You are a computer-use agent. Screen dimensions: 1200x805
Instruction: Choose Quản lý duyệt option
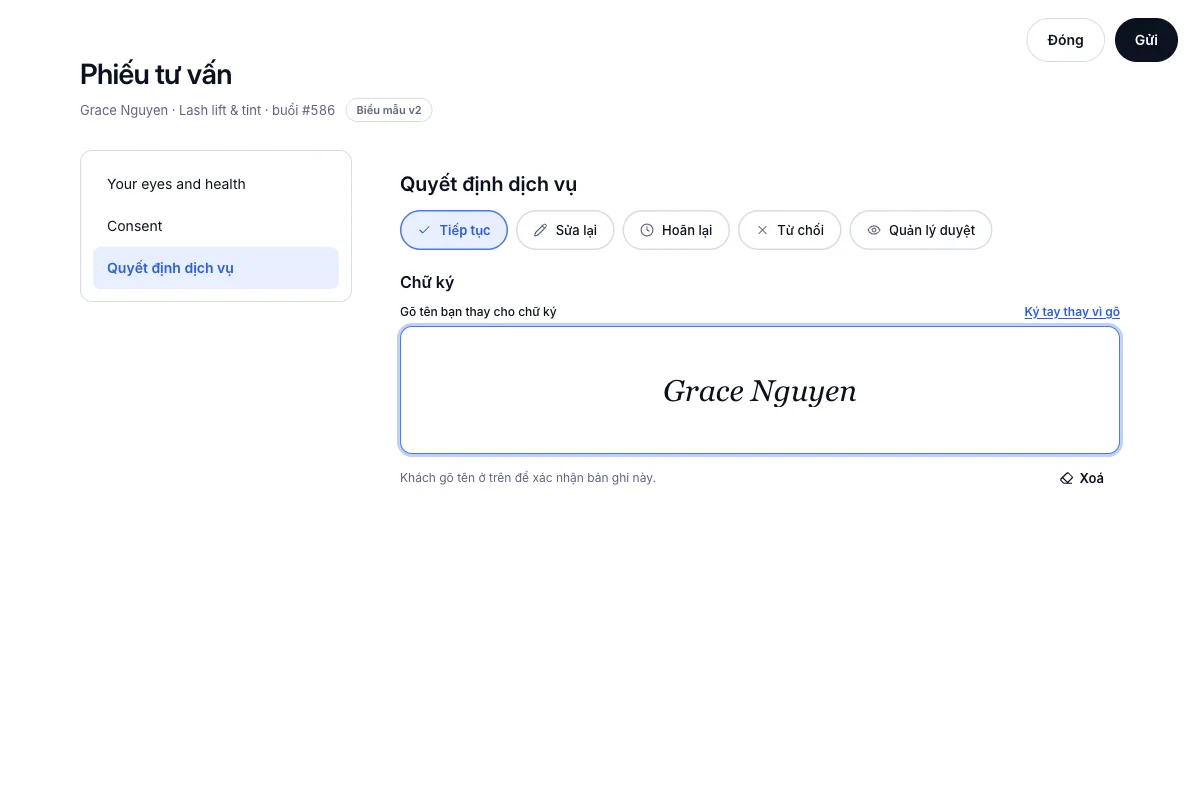921,230
